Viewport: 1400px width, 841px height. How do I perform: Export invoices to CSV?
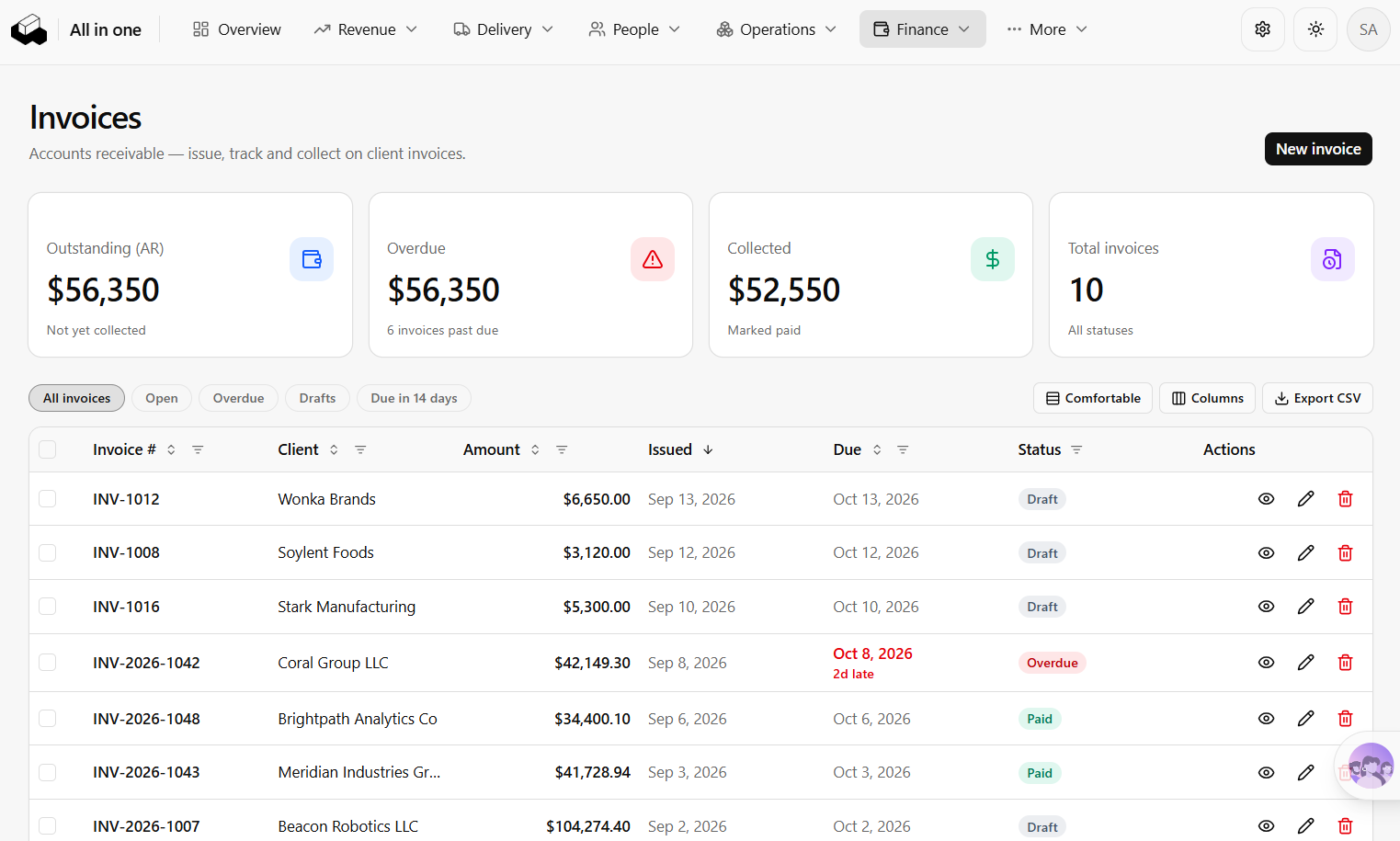pos(1317,398)
